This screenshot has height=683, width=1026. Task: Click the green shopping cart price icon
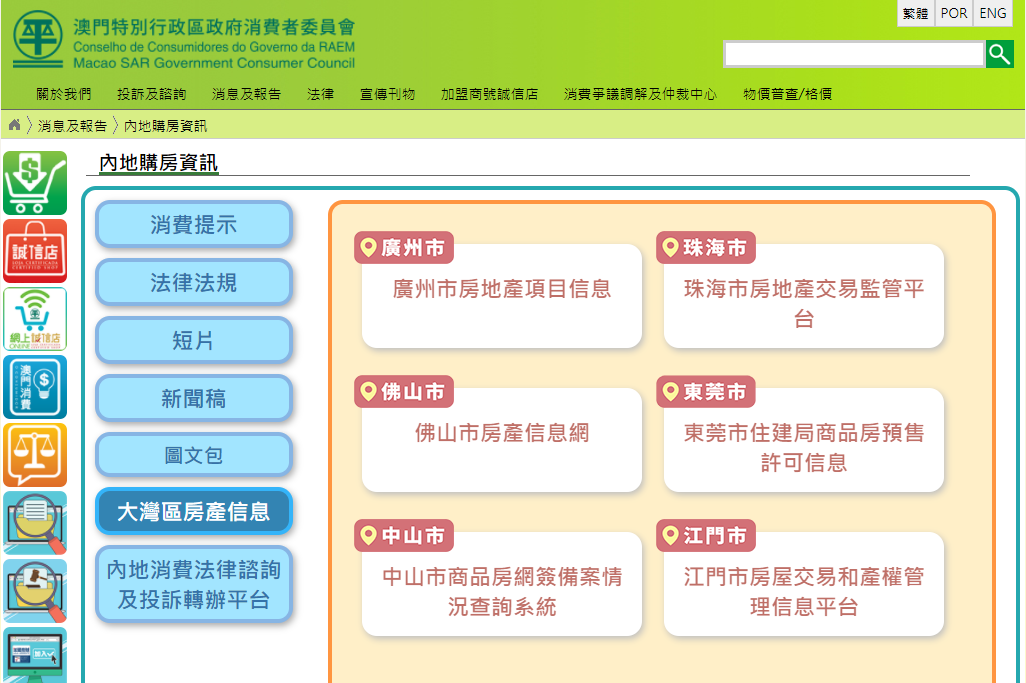[35, 183]
